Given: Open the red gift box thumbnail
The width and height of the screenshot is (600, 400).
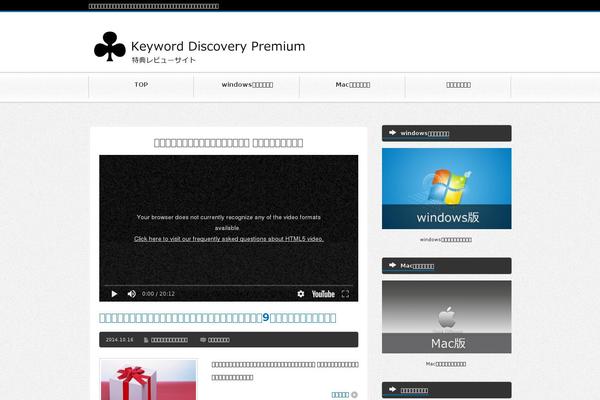Looking at the screenshot, I should [x=148, y=380].
